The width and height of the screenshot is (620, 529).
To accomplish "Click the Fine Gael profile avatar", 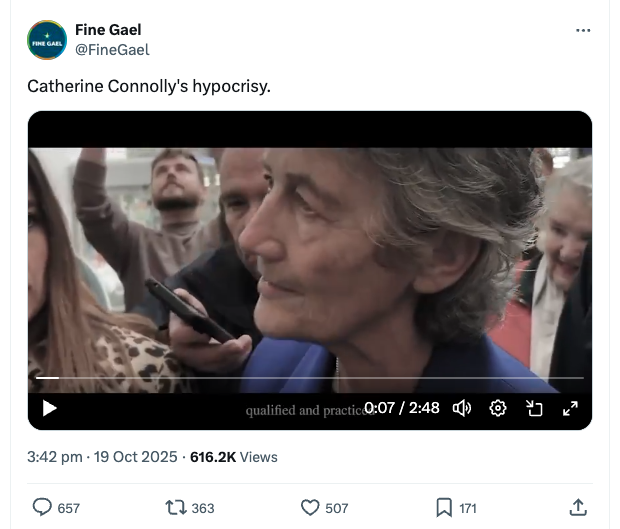I will pyautogui.click(x=47, y=40).
